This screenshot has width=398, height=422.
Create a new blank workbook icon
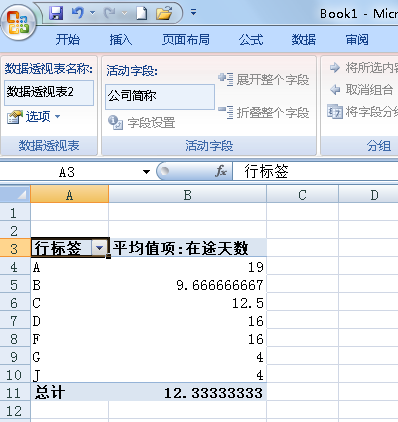pos(142,13)
